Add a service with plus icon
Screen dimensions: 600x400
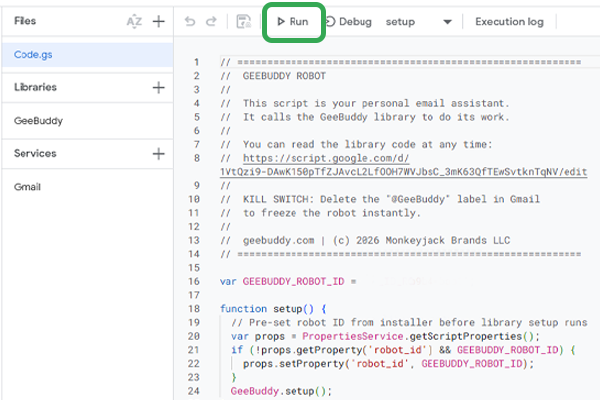(x=158, y=154)
